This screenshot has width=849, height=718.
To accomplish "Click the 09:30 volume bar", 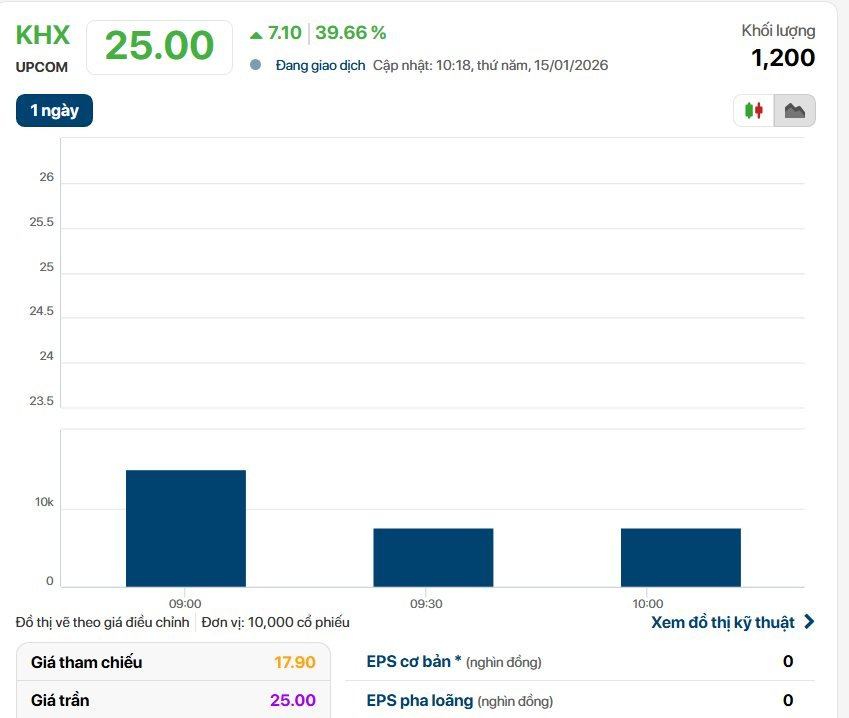I will pyautogui.click(x=433, y=557).
